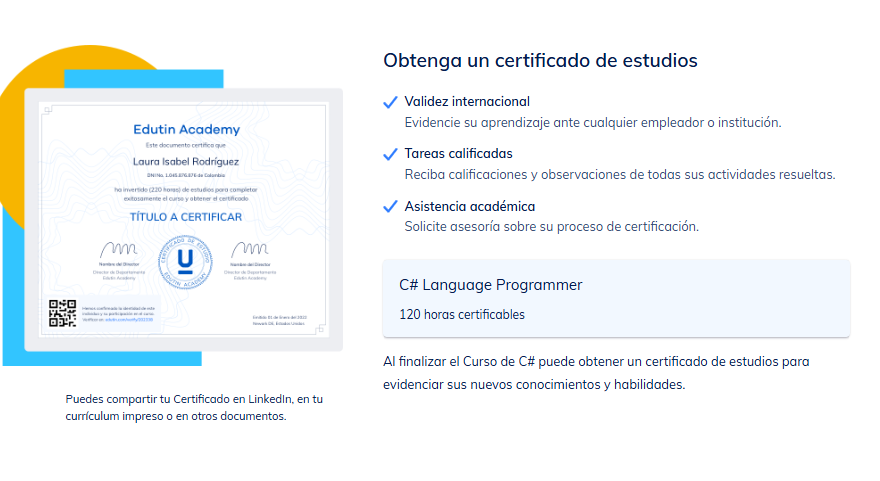Click the checkmark beside Asistencia académica
The width and height of the screenshot is (880, 481).
391,207
